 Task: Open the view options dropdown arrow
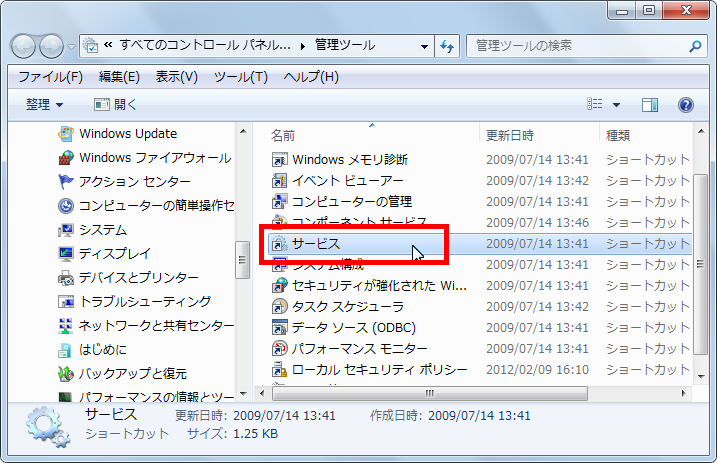(x=616, y=105)
